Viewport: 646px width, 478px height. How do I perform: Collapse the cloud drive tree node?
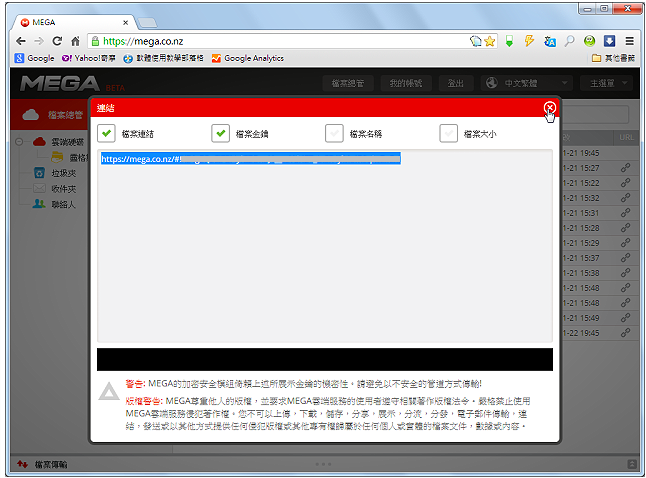click(19, 142)
